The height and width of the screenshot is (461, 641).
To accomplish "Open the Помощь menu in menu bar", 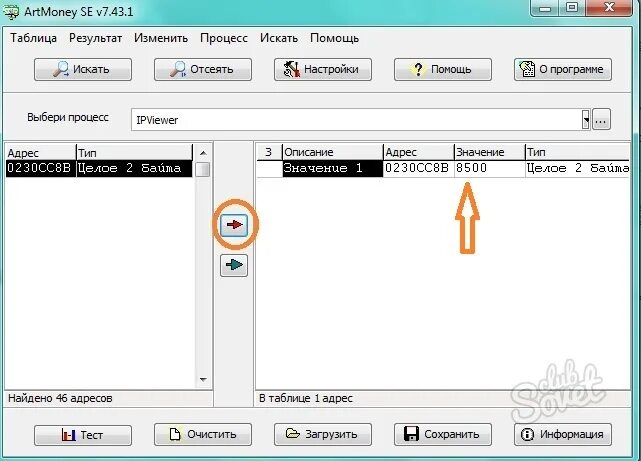I will [334, 38].
